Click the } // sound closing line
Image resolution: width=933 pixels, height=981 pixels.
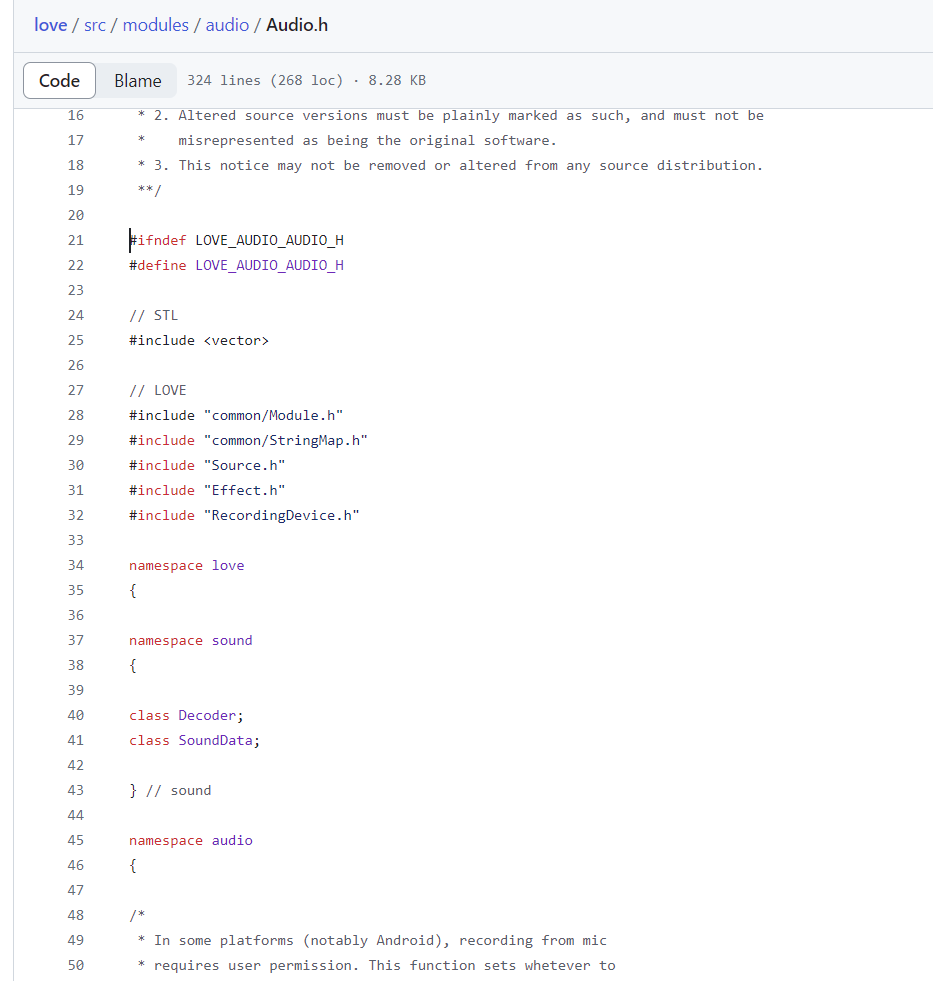click(170, 791)
